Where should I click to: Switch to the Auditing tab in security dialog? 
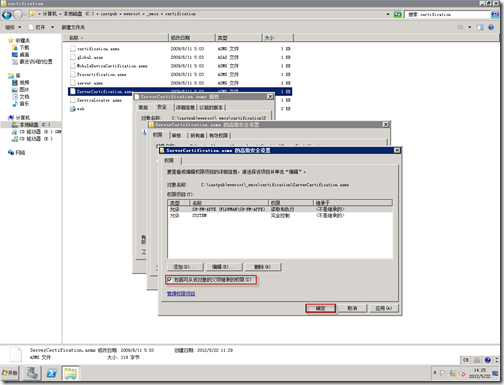coord(176,135)
